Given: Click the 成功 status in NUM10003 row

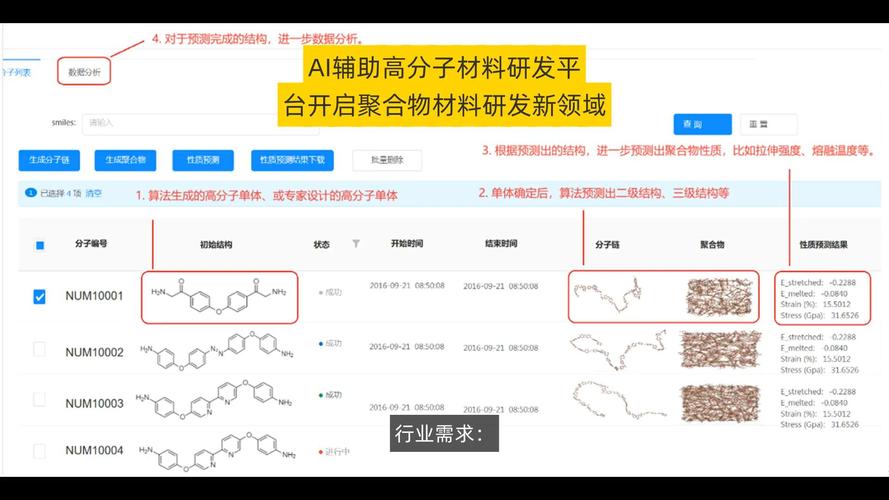Looking at the screenshot, I should [x=331, y=395].
